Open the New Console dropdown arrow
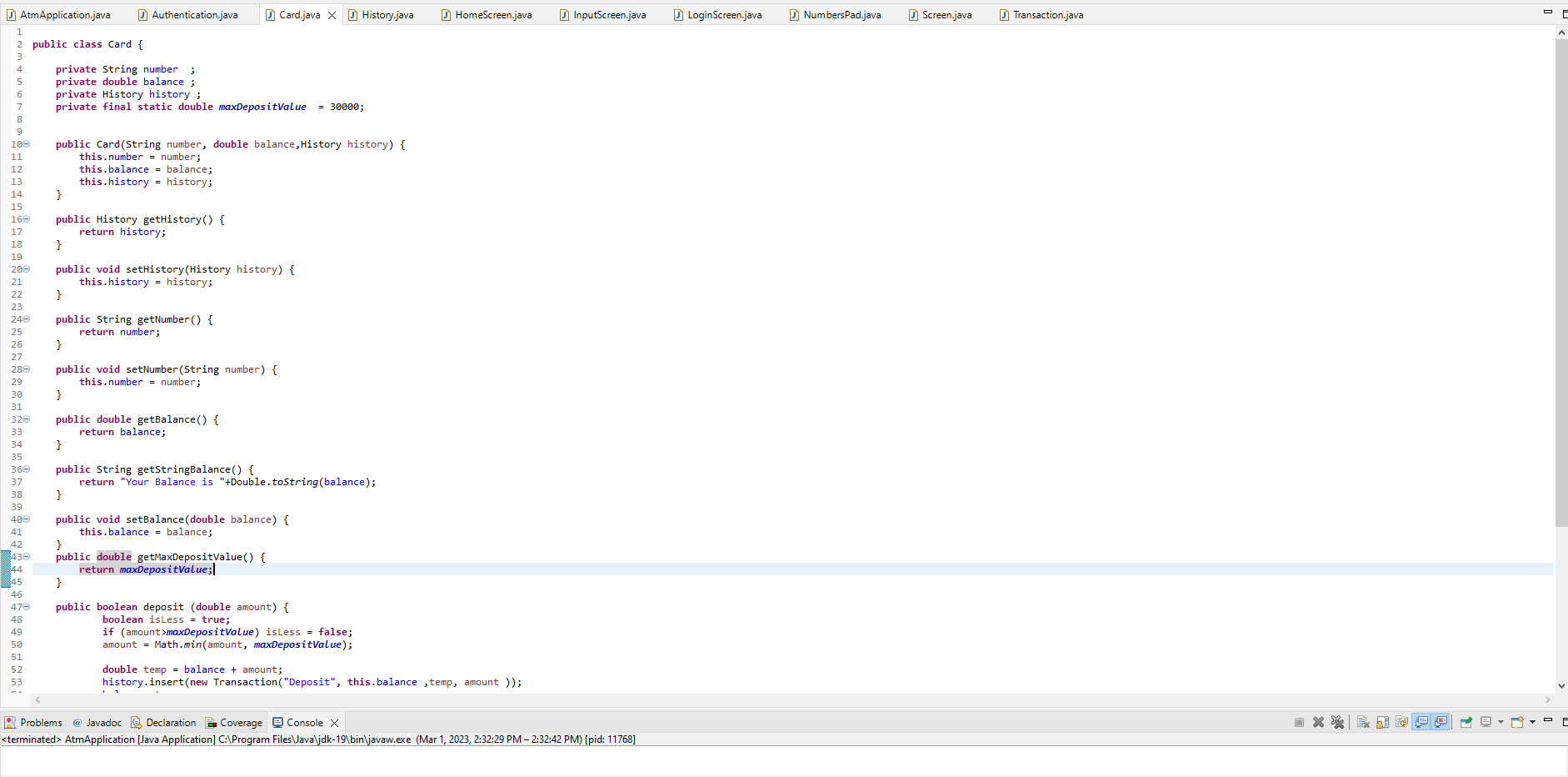1568x777 pixels. [x=1532, y=722]
